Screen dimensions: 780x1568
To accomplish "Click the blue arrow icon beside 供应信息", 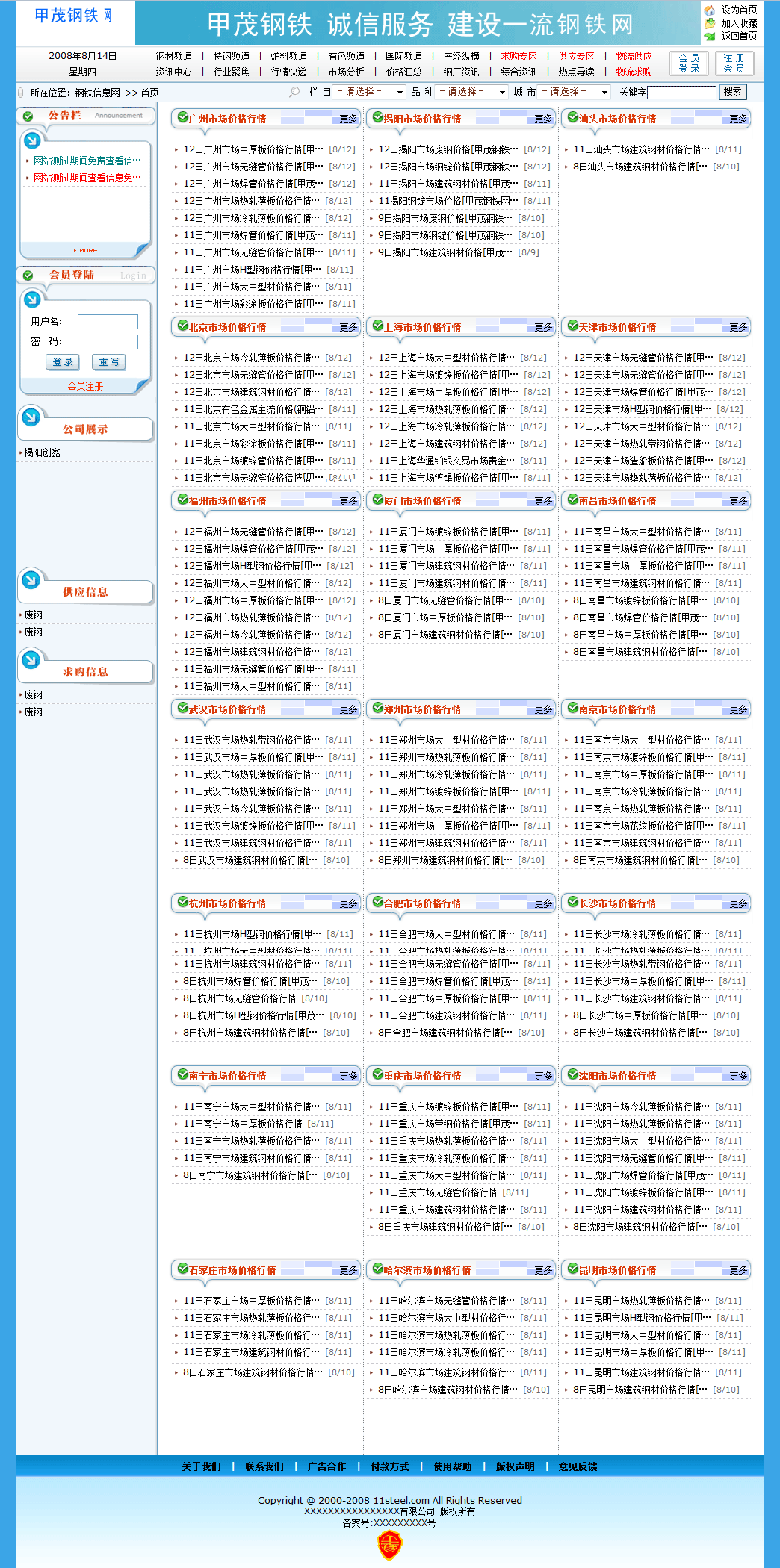I will [x=31, y=579].
